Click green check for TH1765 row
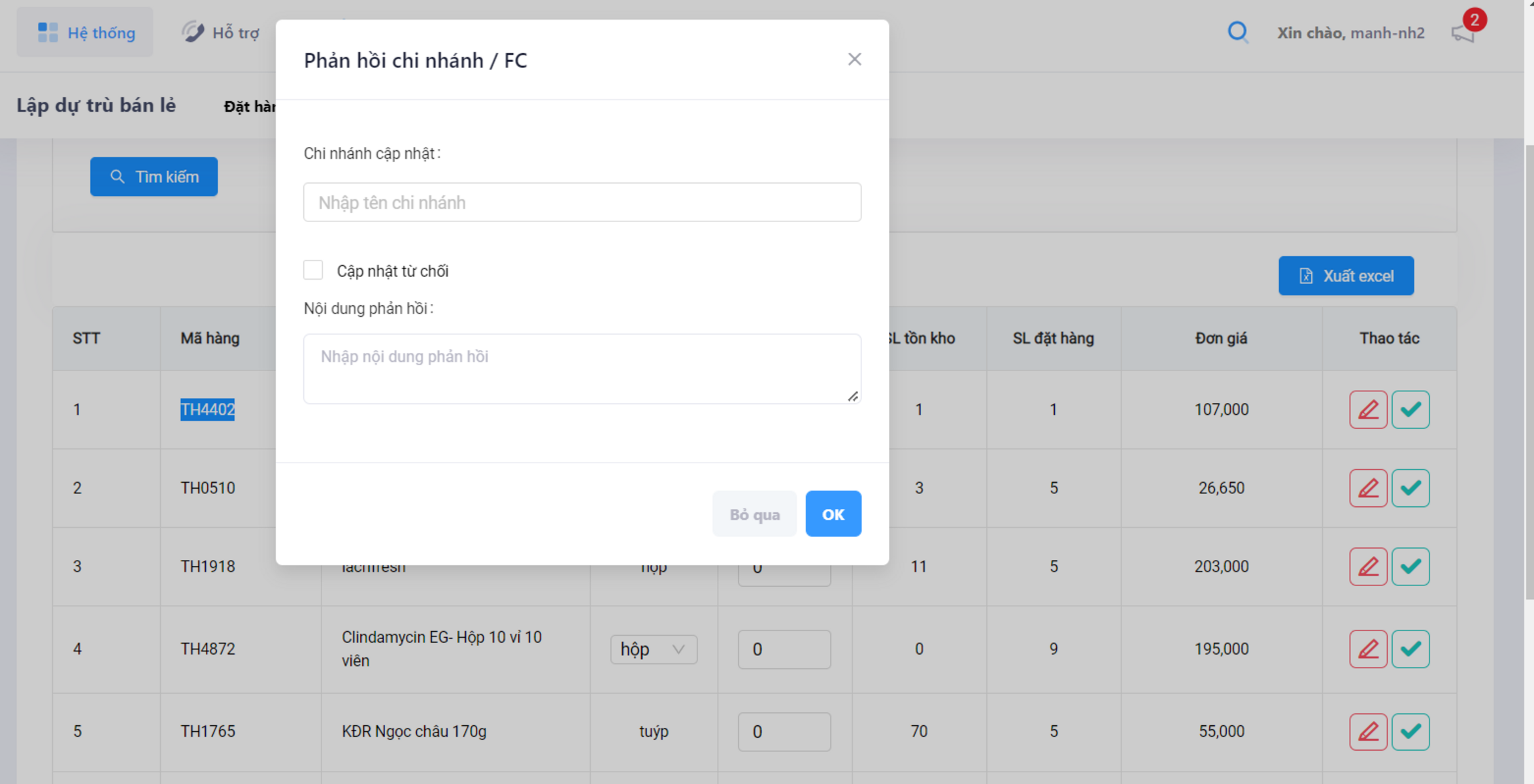 point(1410,731)
